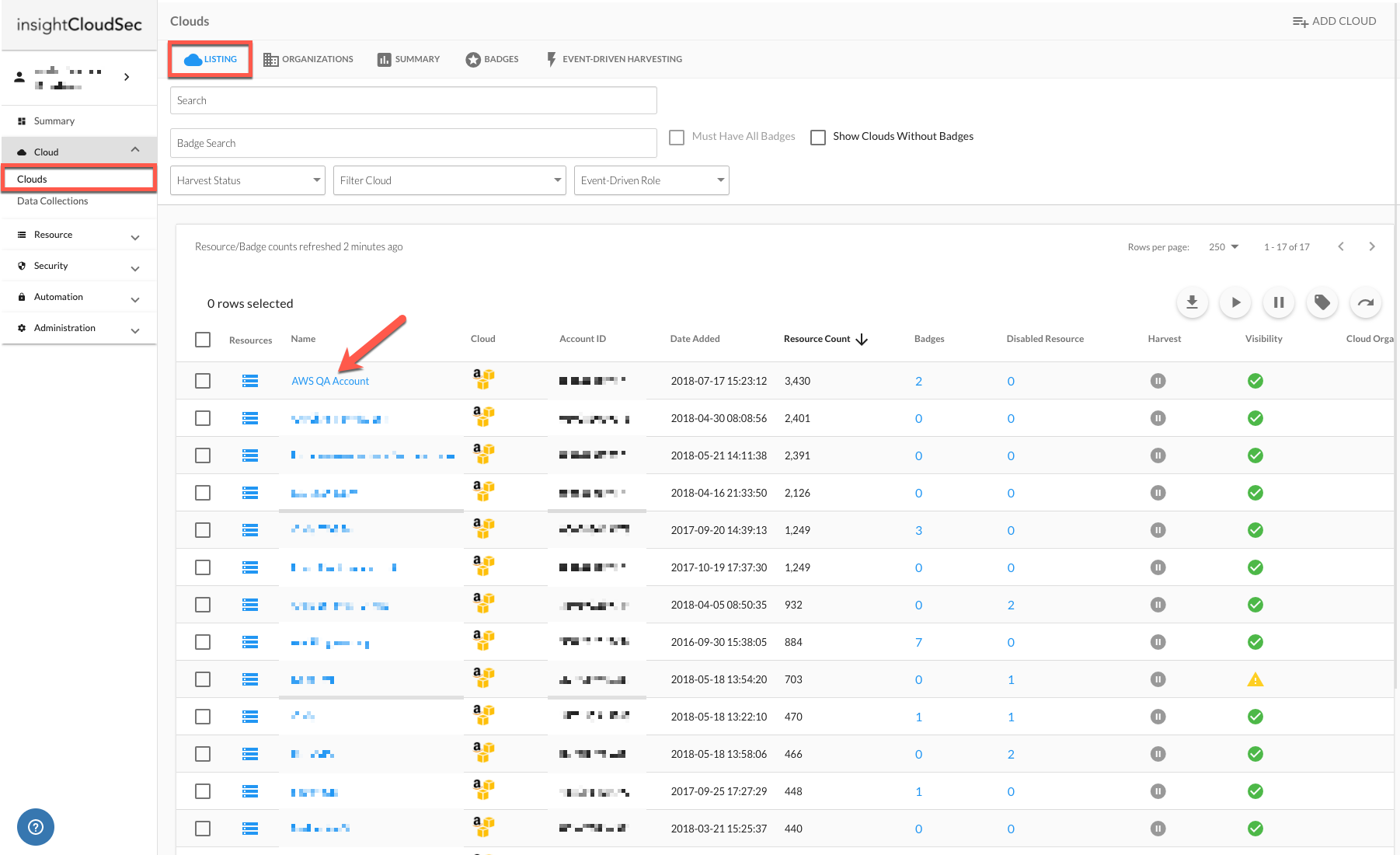Viewport: 1400px width, 855px height.
Task: Click badge count 2 for AWS QA Account
Action: [x=919, y=381]
